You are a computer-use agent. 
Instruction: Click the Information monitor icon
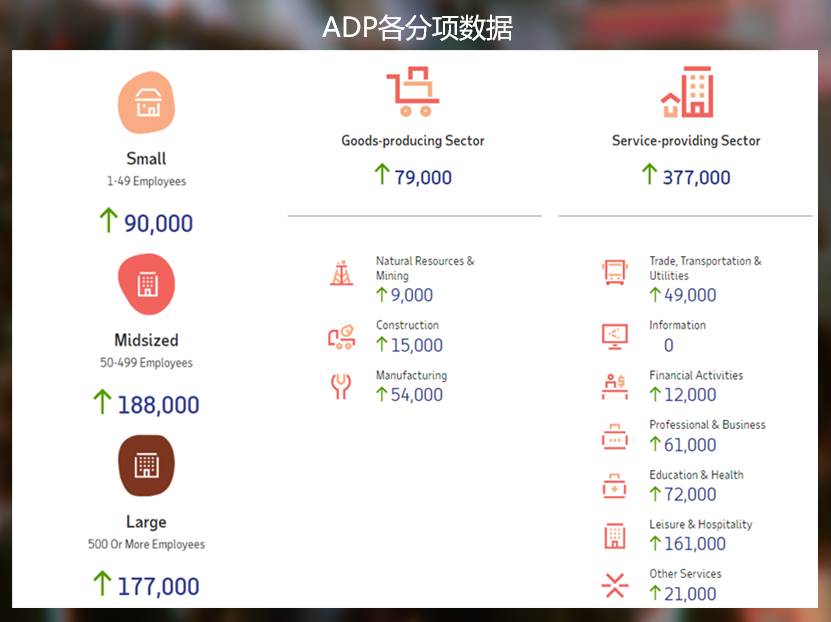click(615, 336)
